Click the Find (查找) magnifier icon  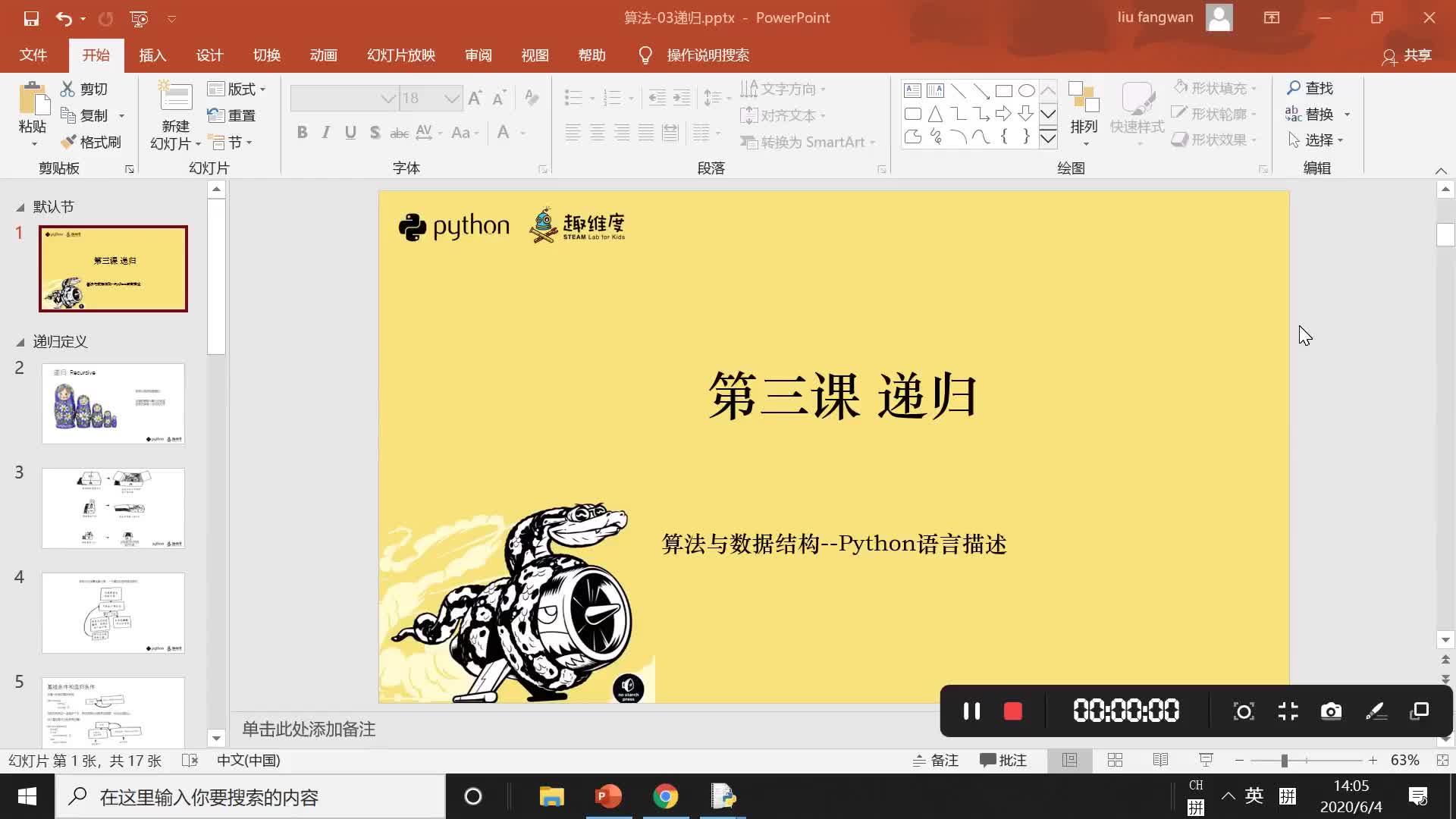1294,88
